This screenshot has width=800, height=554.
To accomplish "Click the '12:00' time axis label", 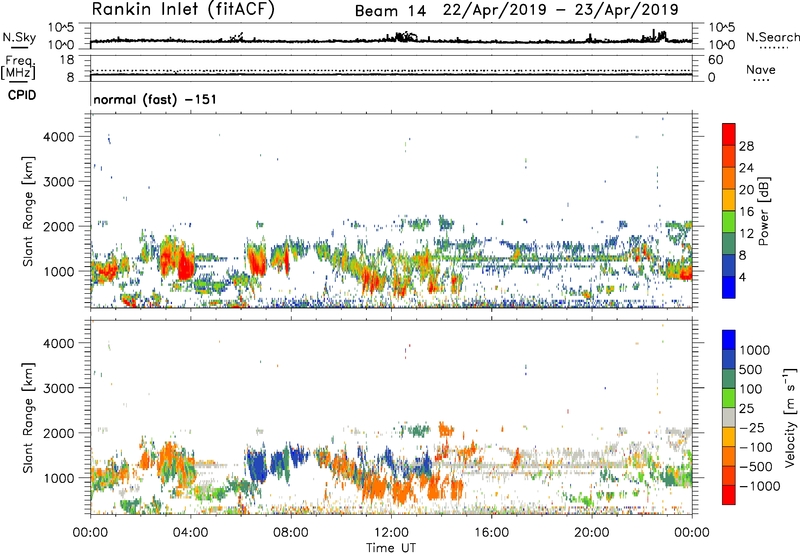I will tap(391, 533).
